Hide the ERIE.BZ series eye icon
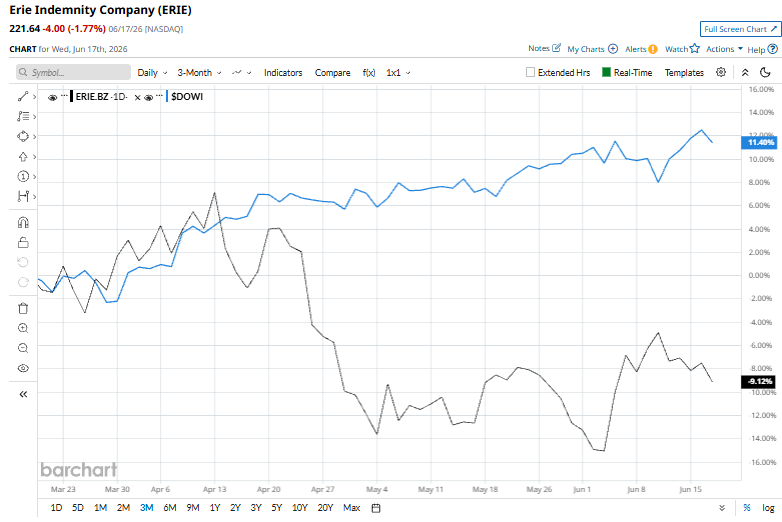782x522 pixels. click(52, 97)
